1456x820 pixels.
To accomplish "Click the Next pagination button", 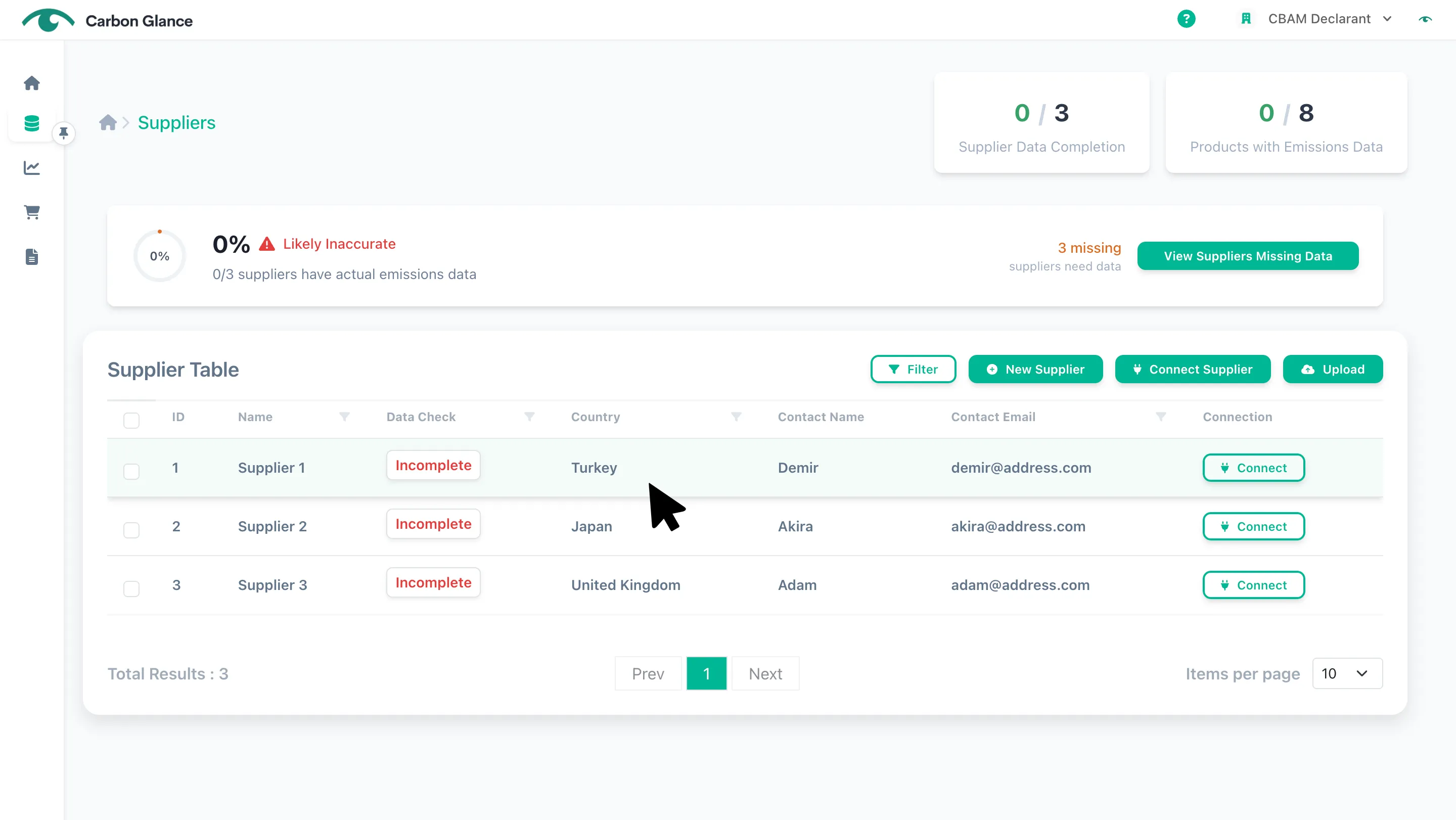I will [x=765, y=673].
